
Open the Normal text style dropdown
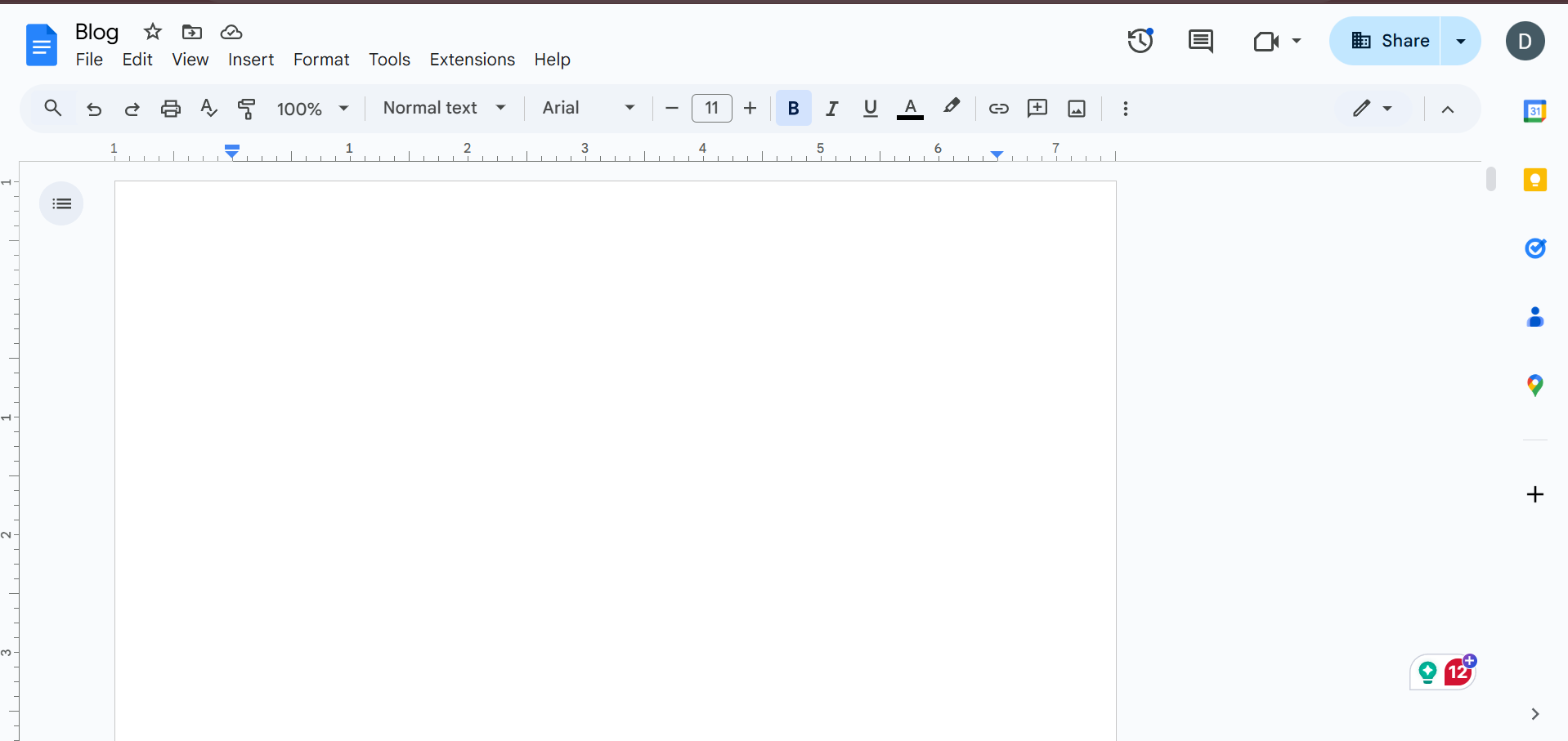443,108
